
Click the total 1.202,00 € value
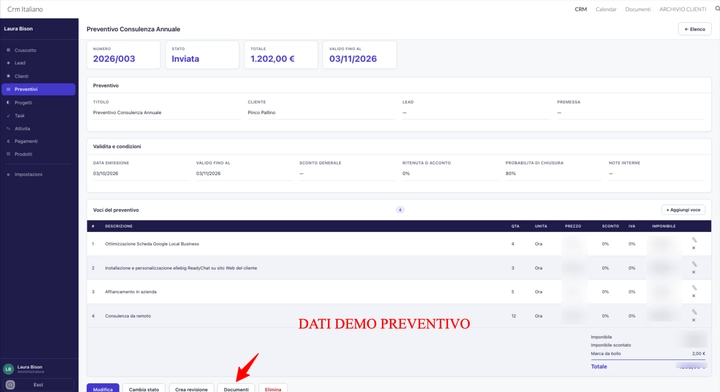(272, 59)
